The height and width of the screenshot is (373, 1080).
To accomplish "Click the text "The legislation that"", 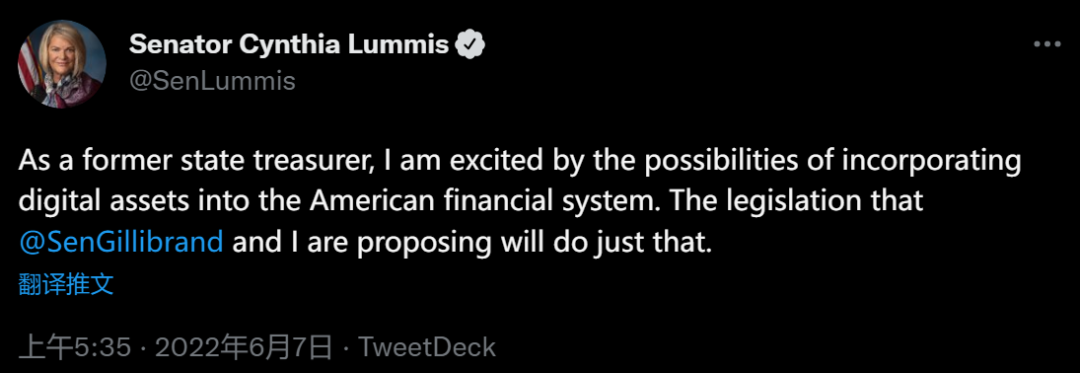I will coord(796,202).
